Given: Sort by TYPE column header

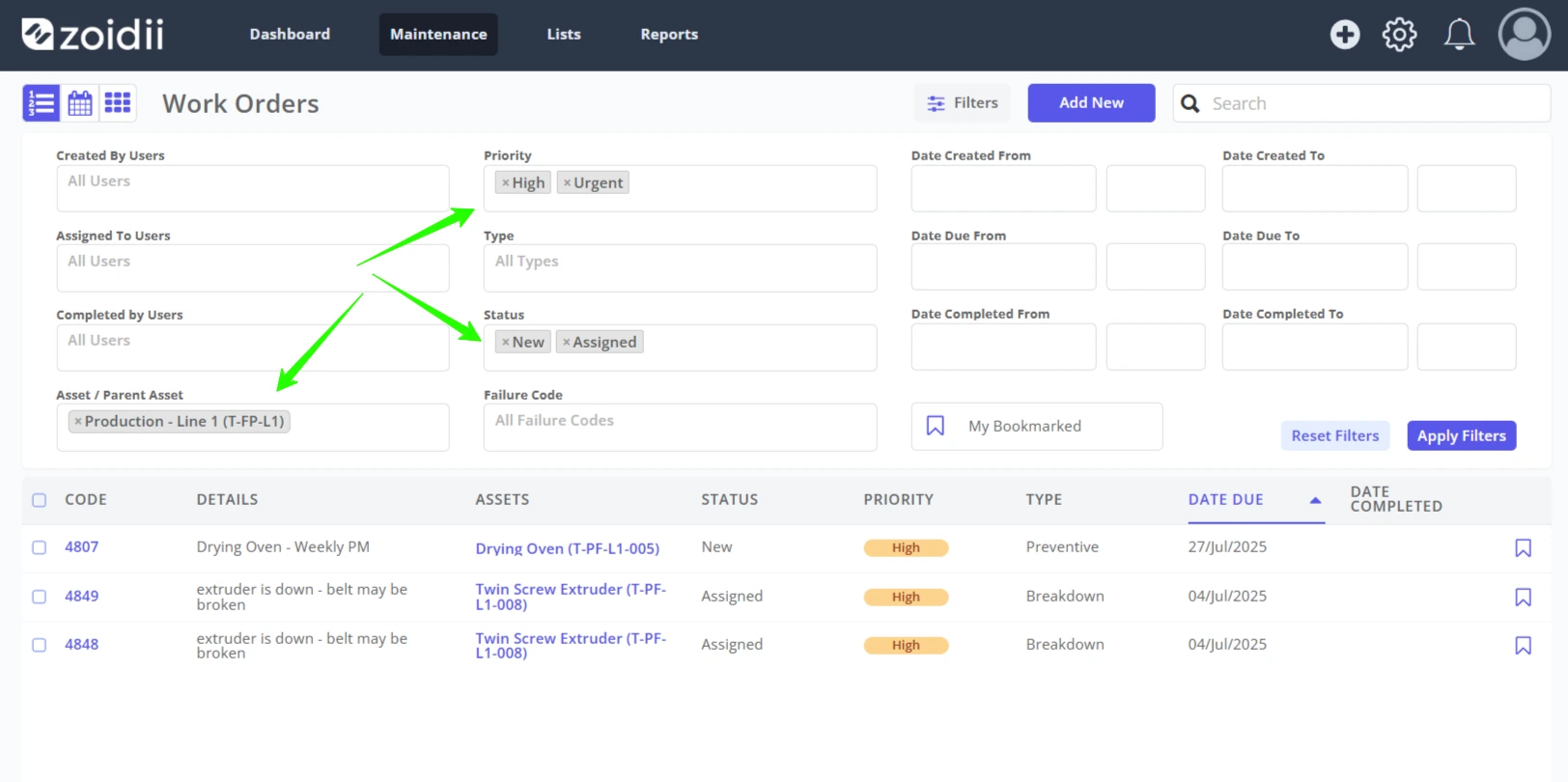Looking at the screenshot, I should click(x=1044, y=500).
